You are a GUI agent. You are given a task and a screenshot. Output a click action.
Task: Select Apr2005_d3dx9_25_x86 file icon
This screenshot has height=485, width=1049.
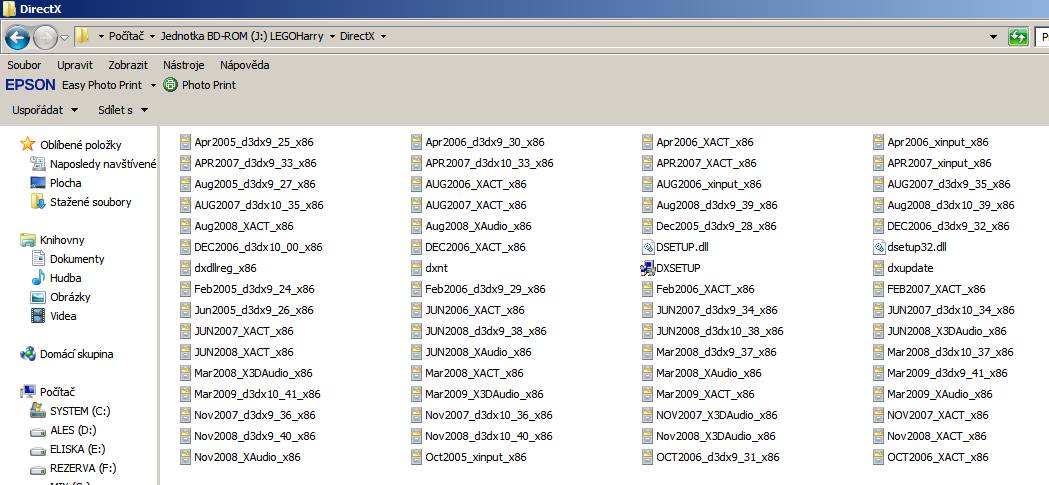(186, 142)
